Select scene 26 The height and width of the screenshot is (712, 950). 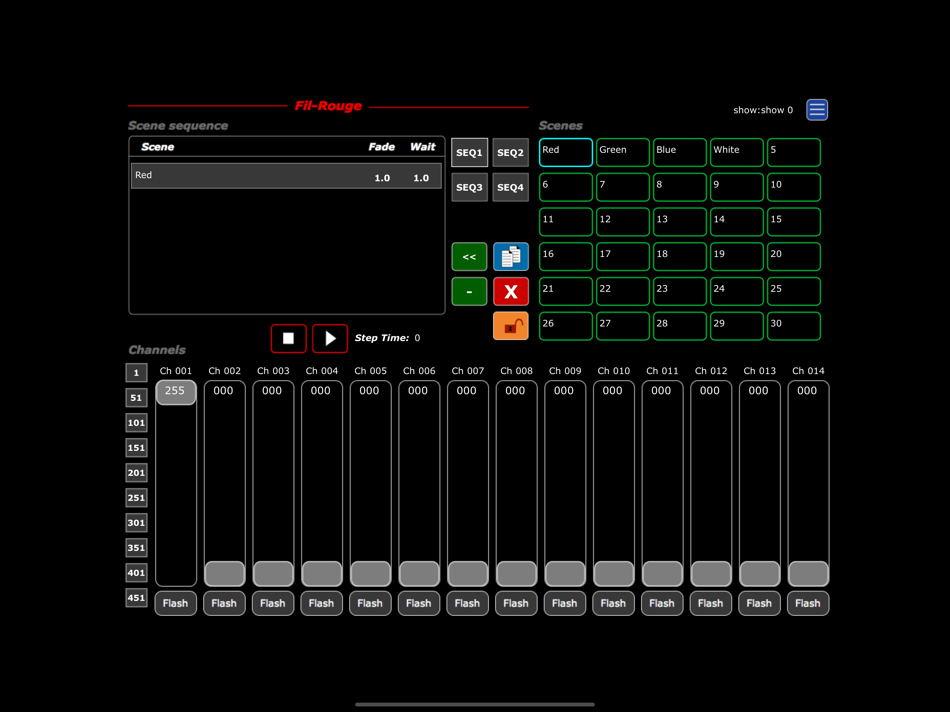[x=566, y=326]
